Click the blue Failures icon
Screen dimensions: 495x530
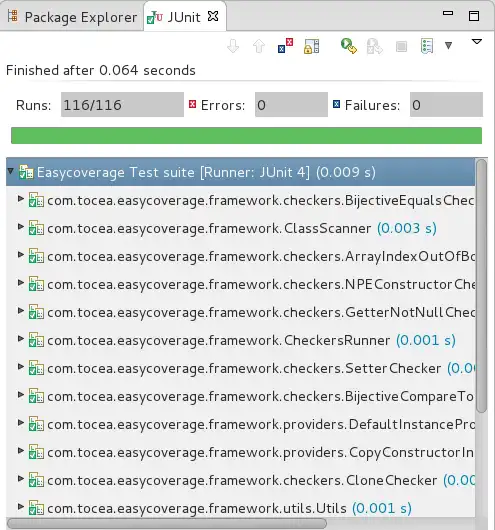tap(336, 104)
